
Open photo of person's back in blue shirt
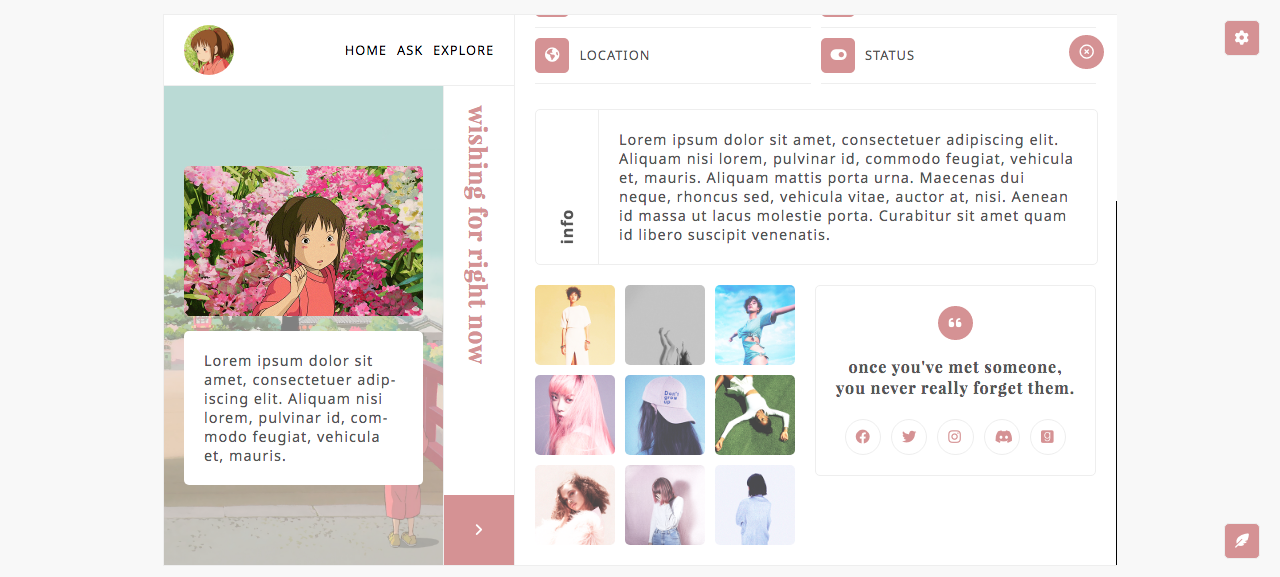(x=755, y=505)
